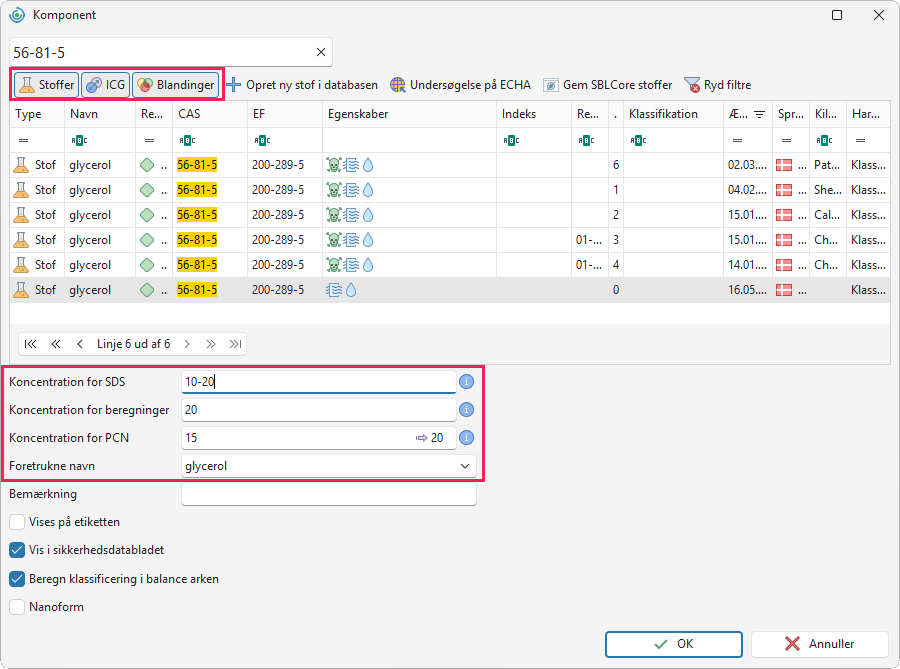Go to first page of results
The image size is (900, 669).
pos(30,344)
